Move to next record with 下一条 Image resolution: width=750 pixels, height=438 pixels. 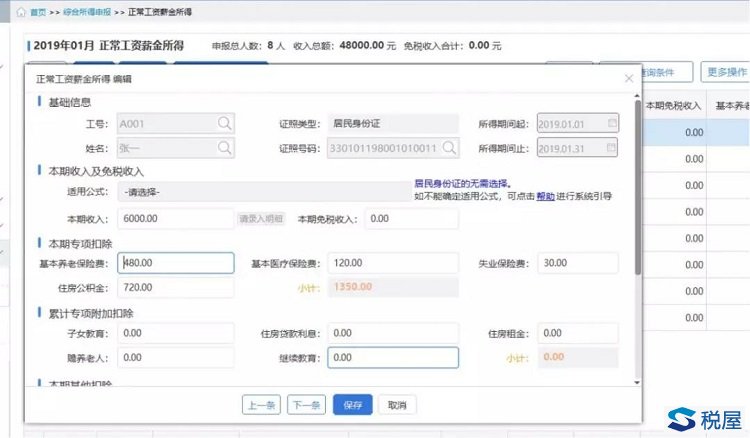pos(305,405)
